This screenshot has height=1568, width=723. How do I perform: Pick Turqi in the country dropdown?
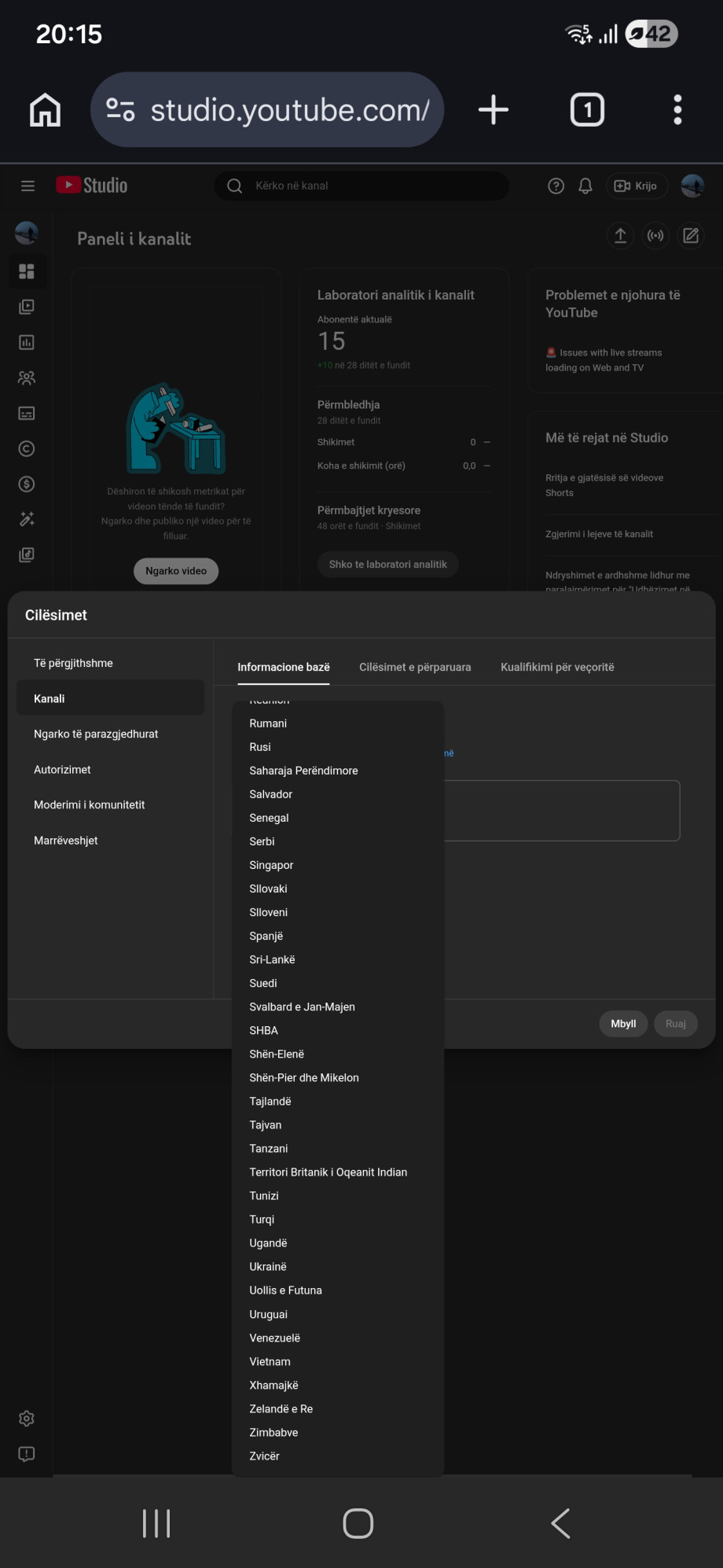point(262,1220)
